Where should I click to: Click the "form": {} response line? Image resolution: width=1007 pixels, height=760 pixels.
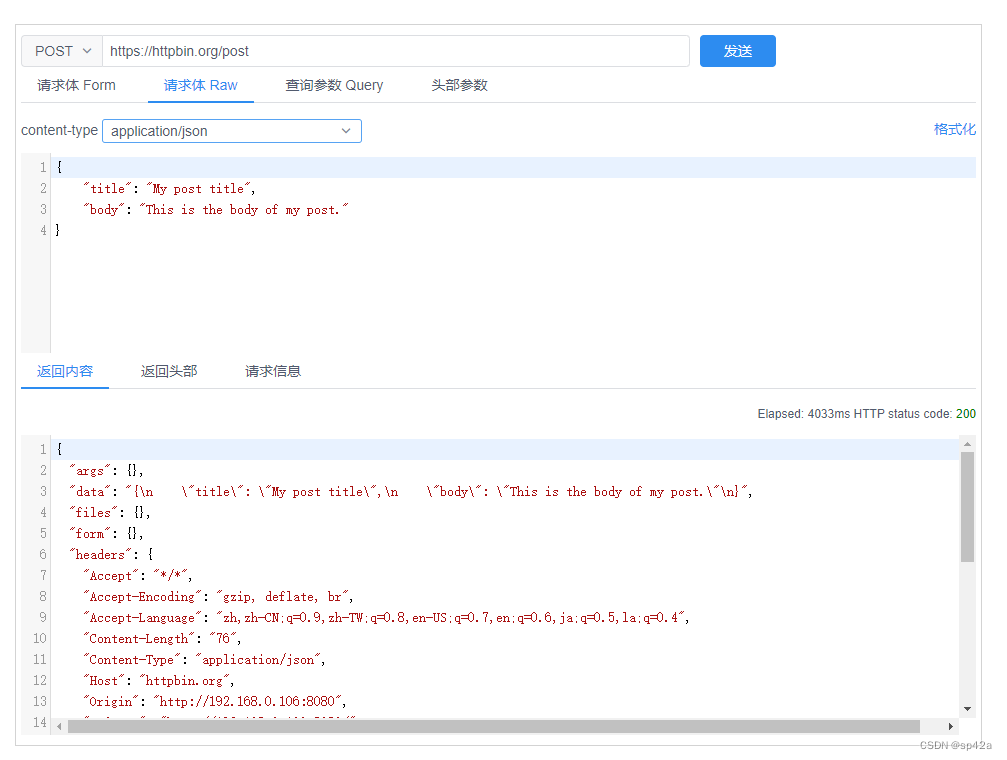coord(106,533)
